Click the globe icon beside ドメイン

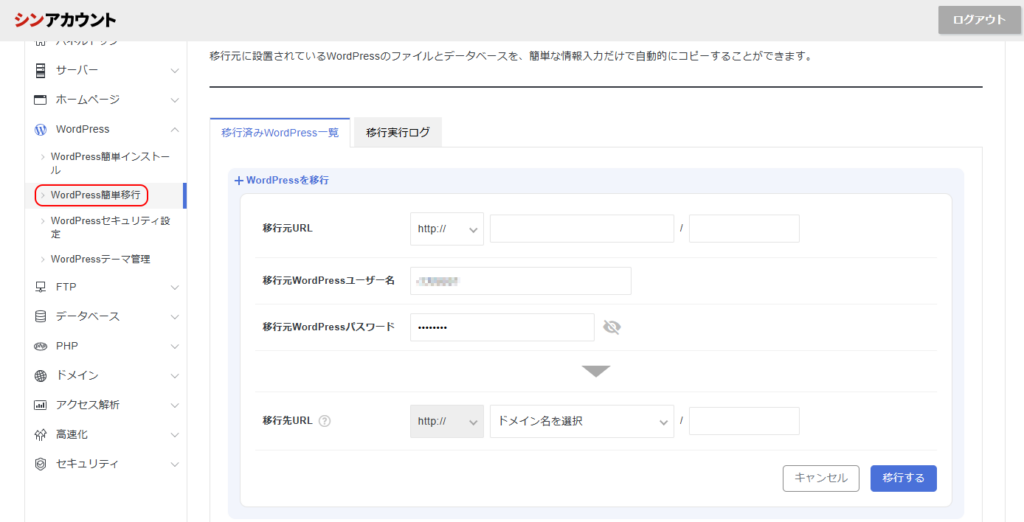coord(40,376)
